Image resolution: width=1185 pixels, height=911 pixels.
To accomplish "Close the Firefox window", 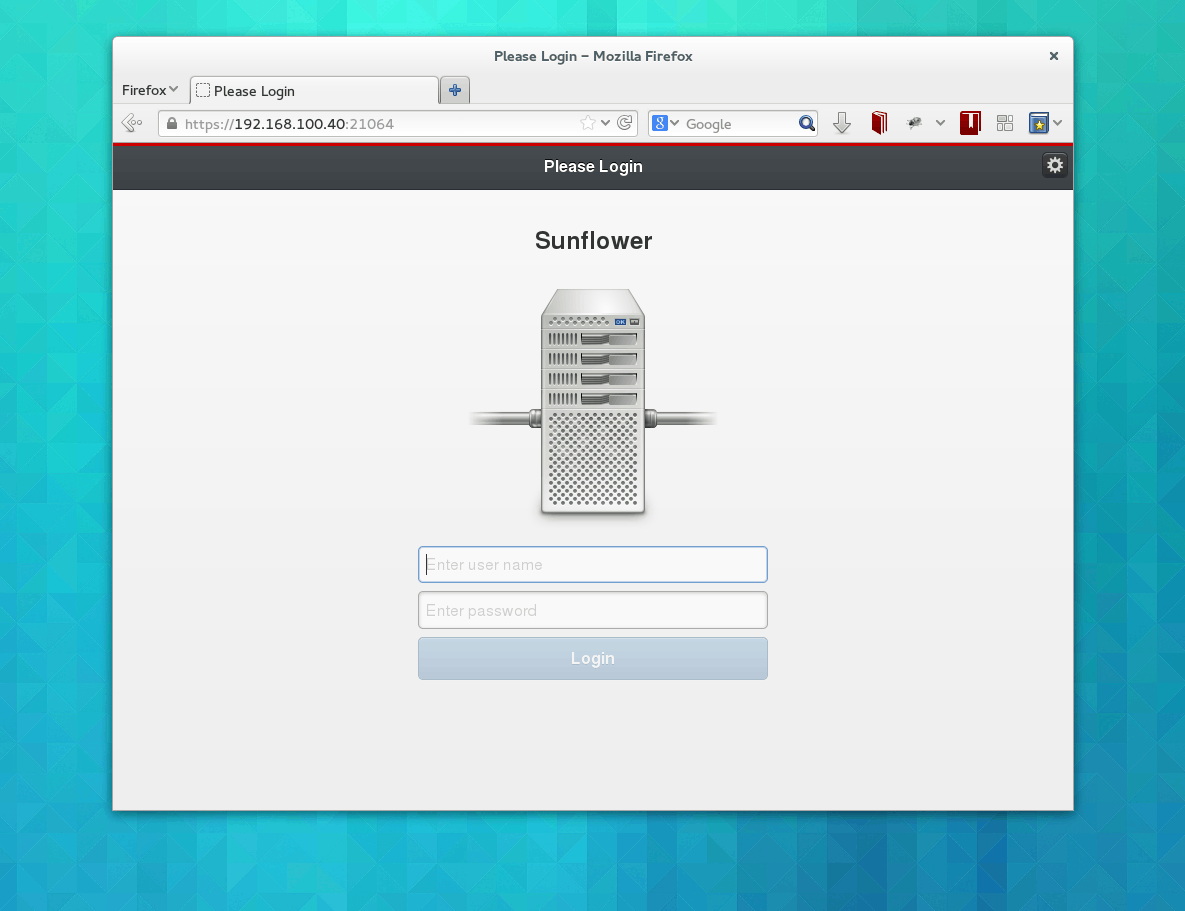I will [x=1054, y=56].
